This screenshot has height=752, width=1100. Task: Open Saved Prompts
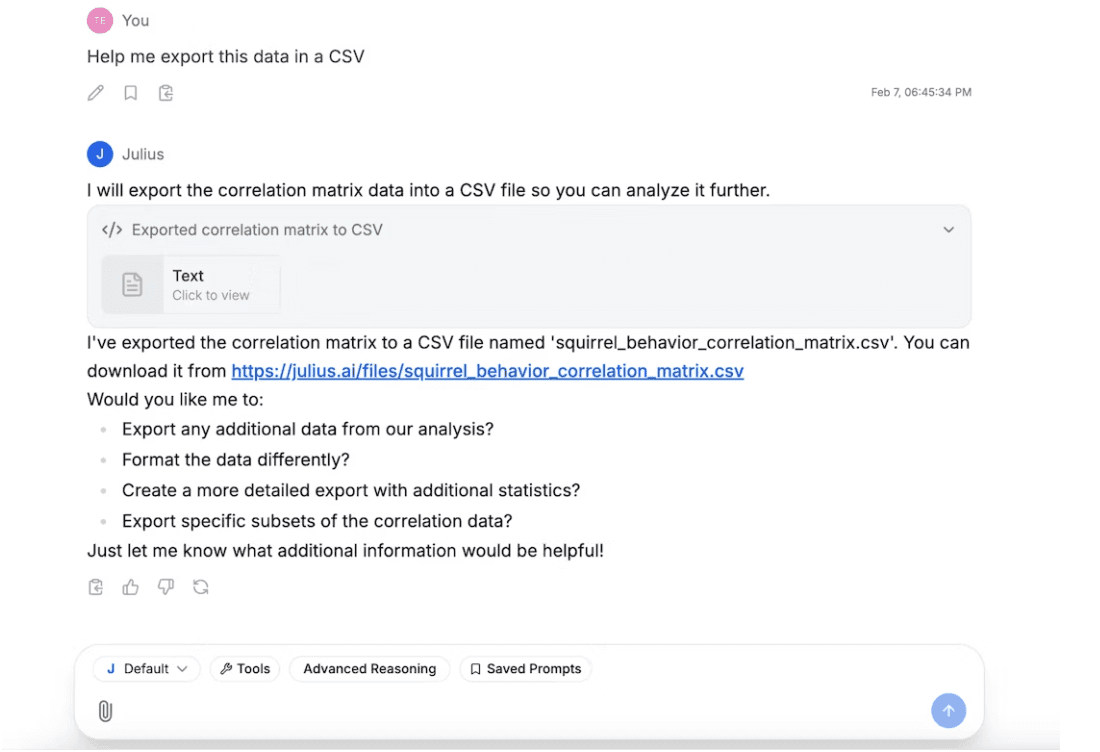pos(526,668)
